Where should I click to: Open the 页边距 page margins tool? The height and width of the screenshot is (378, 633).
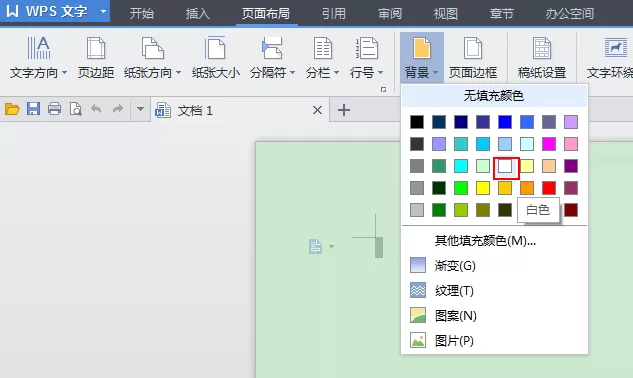[96, 57]
